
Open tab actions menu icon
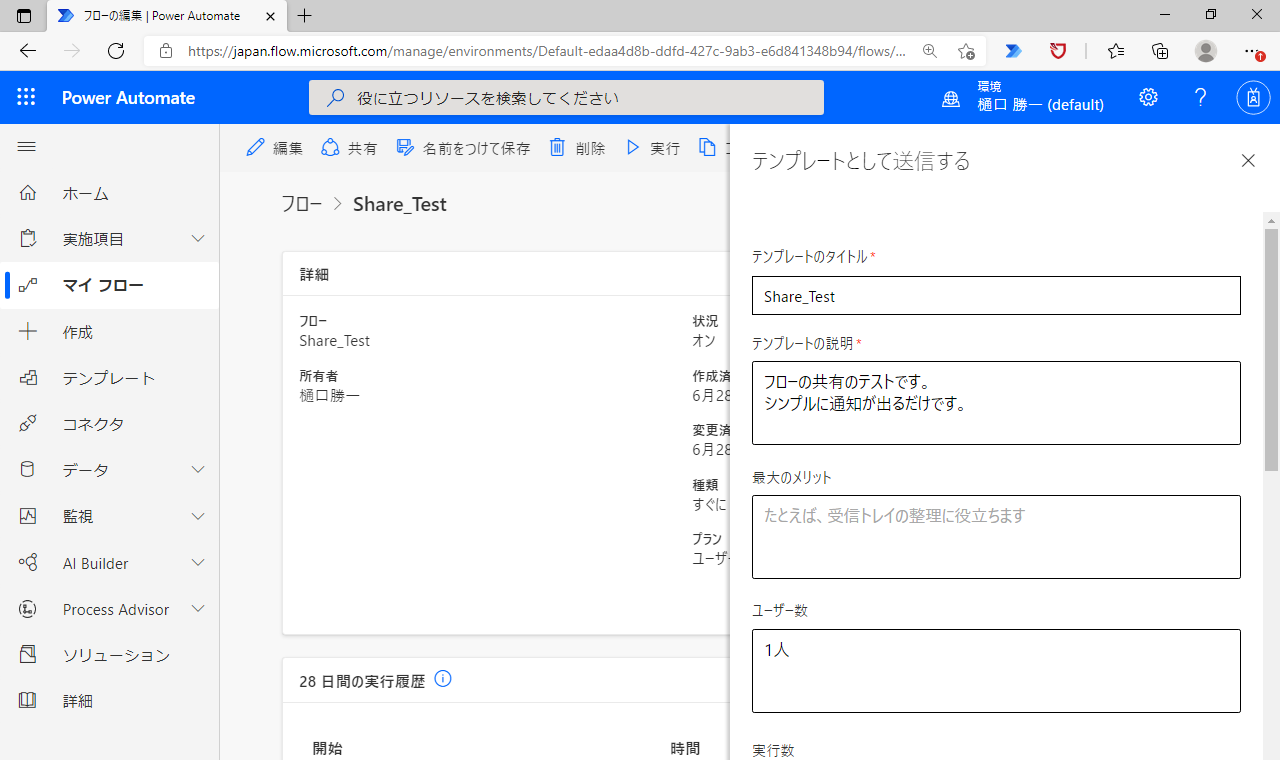24,15
